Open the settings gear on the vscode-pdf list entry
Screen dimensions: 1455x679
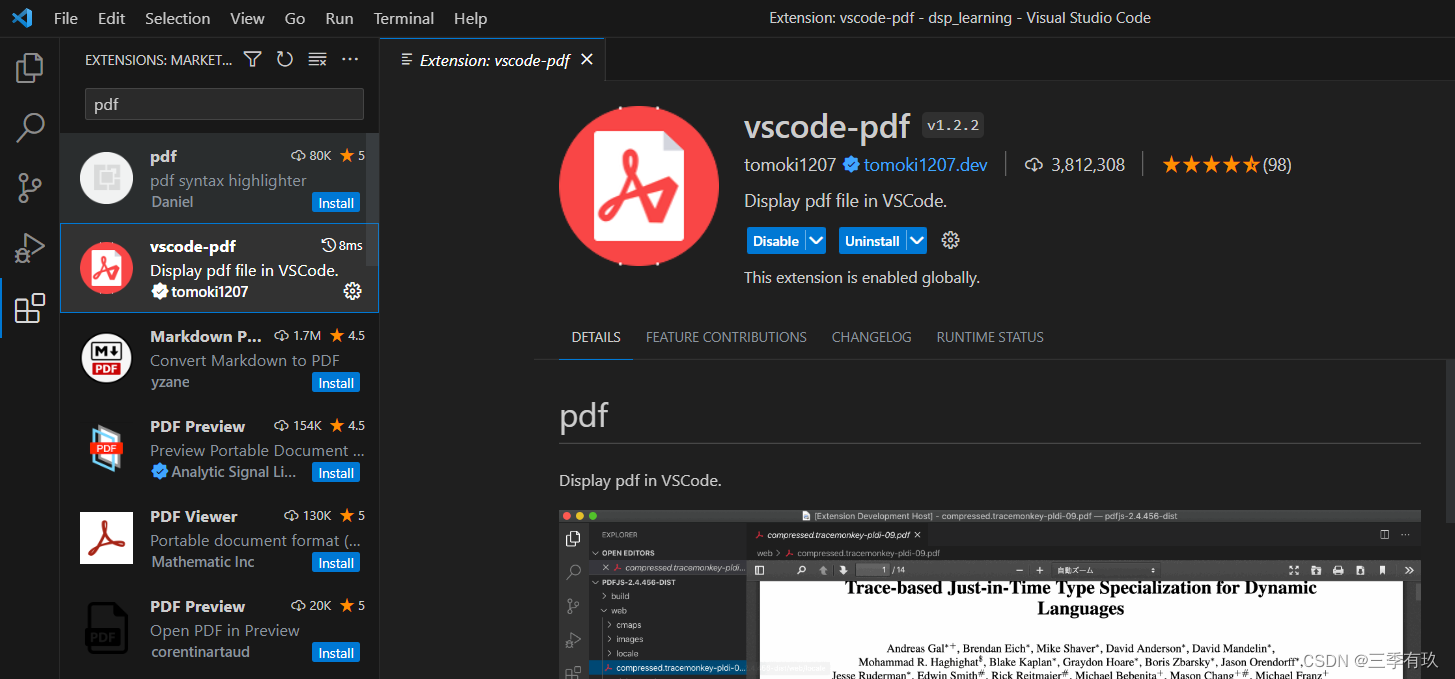[352, 291]
